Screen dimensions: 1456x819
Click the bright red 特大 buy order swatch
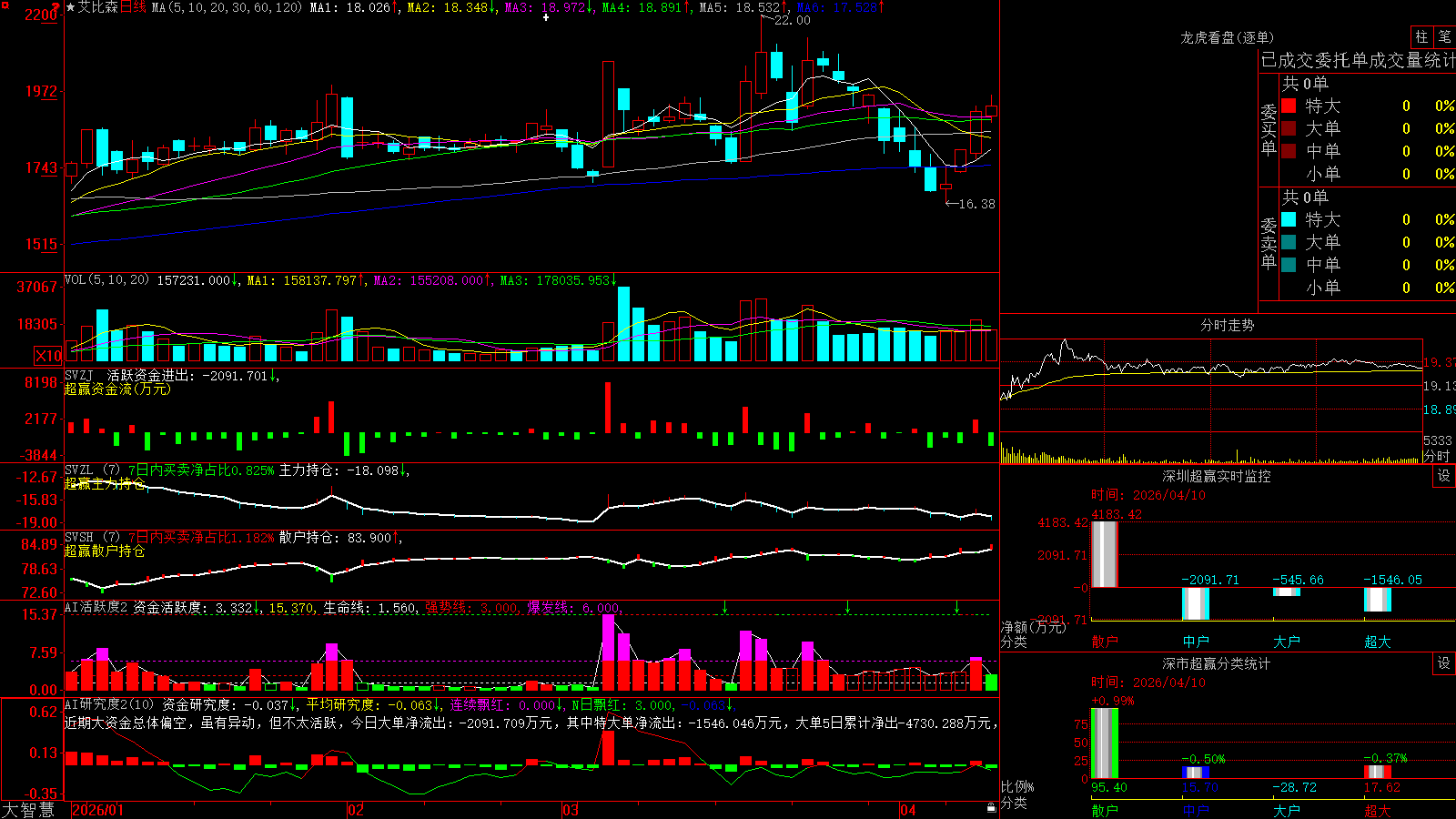click(1289, 106)
